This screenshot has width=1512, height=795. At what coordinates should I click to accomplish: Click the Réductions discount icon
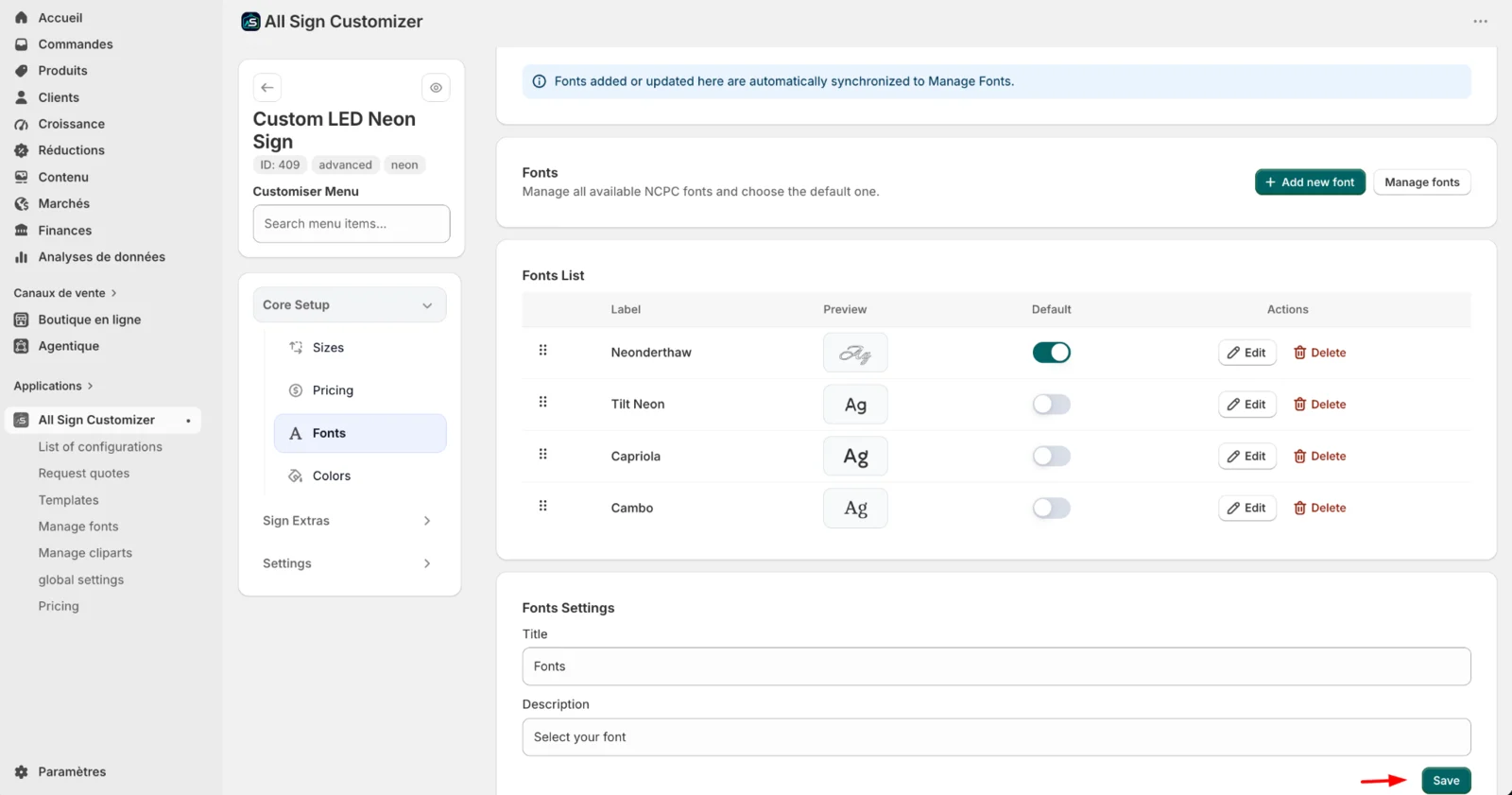[21, 150]
